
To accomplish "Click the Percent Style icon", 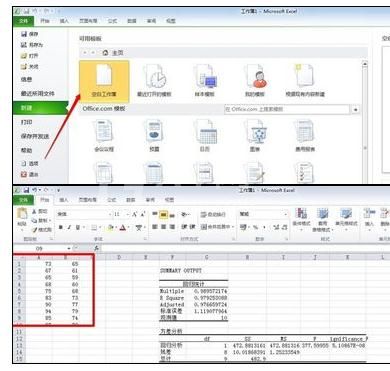I will coord(256,227).
